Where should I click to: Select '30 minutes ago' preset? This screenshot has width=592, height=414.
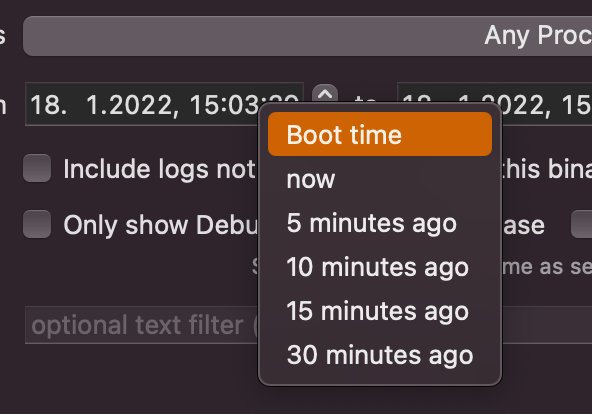point(380,355)
